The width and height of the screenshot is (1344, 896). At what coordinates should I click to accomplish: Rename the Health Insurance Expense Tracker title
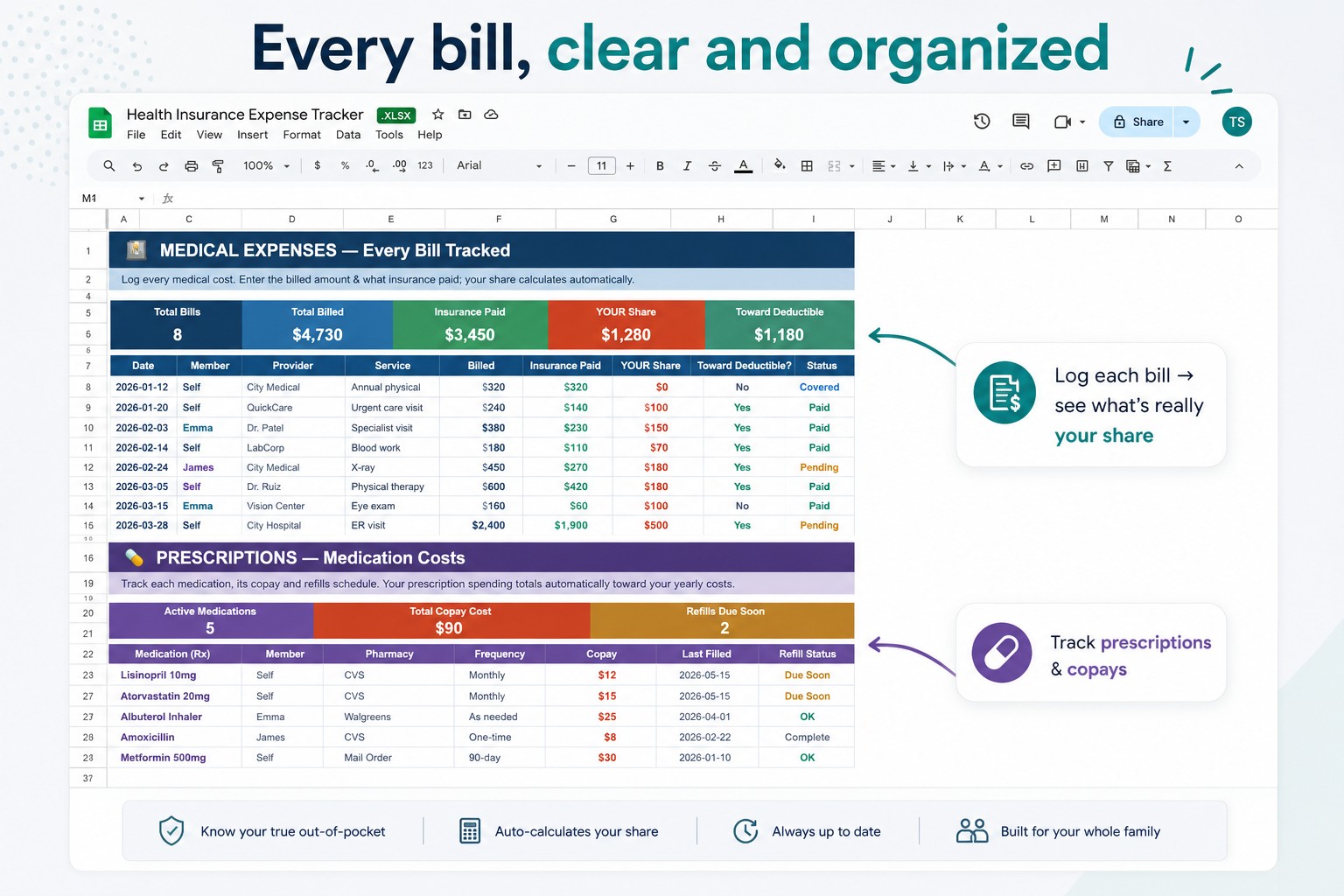[x=245, y=115]
